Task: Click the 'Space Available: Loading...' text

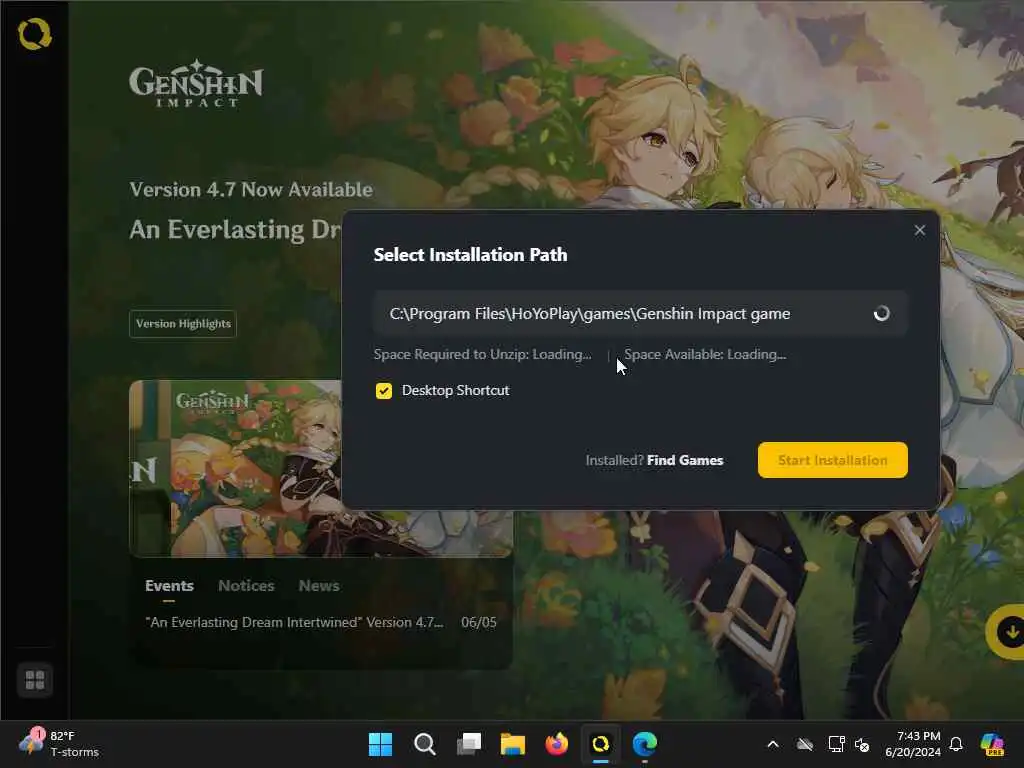Action: click(x=705, y=355)
